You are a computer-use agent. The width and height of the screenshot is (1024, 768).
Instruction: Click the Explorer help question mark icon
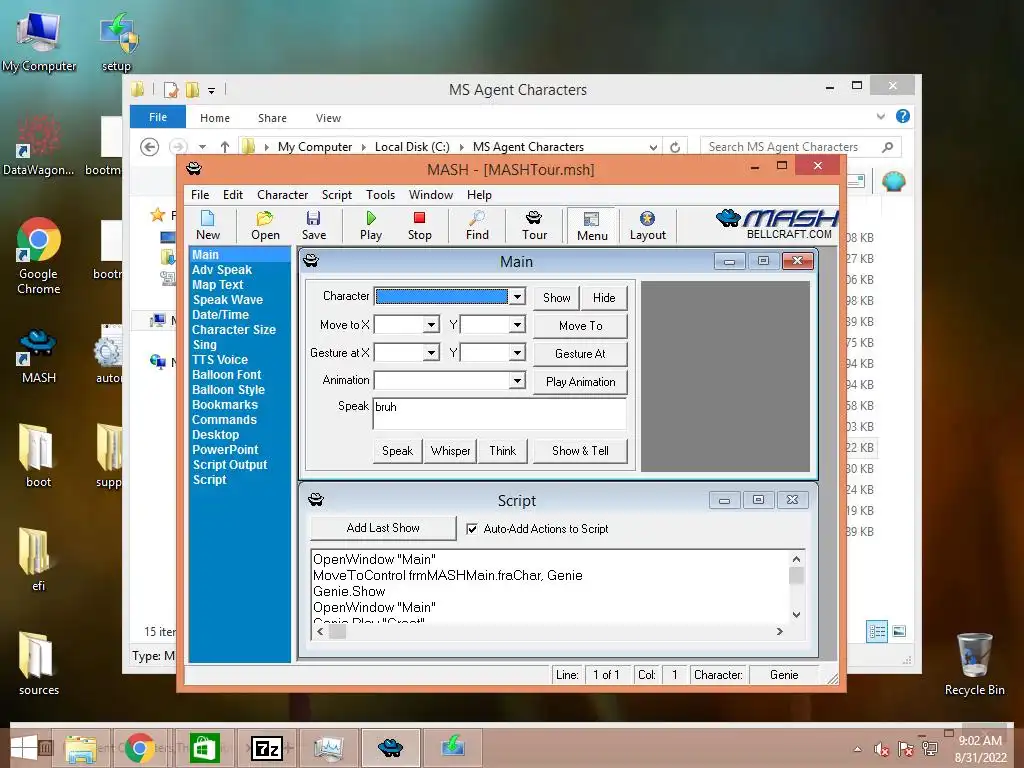[903, 116]
